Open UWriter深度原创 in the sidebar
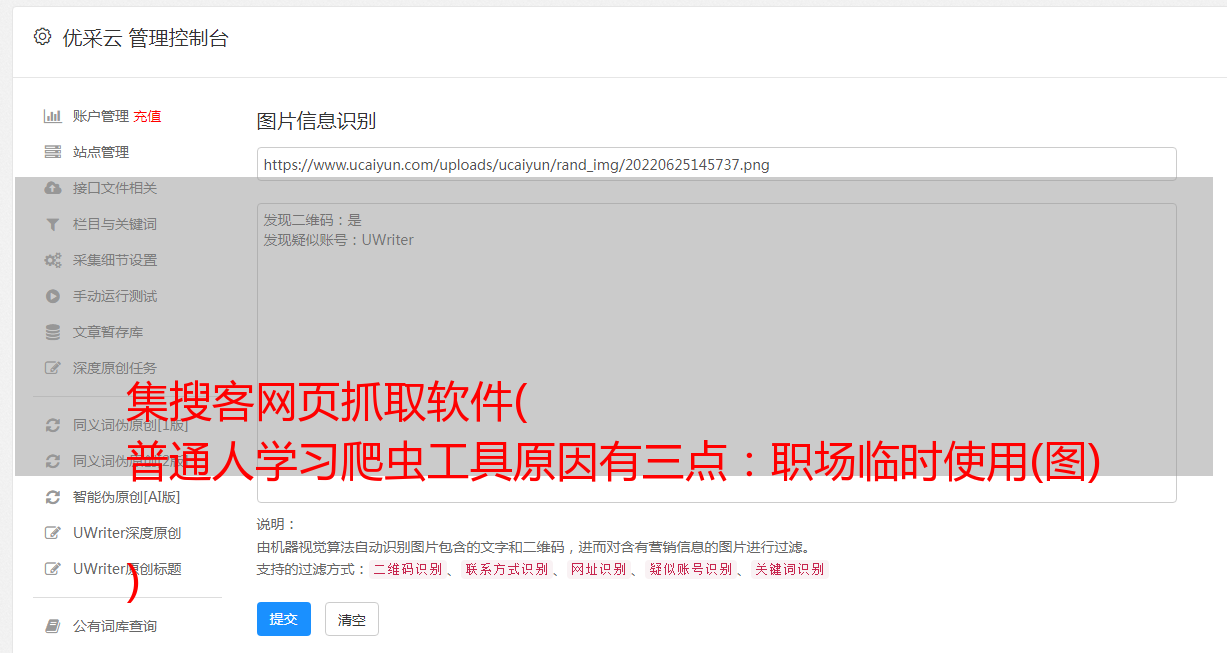This screenshot has width=1227, height=653. (127, 533)
